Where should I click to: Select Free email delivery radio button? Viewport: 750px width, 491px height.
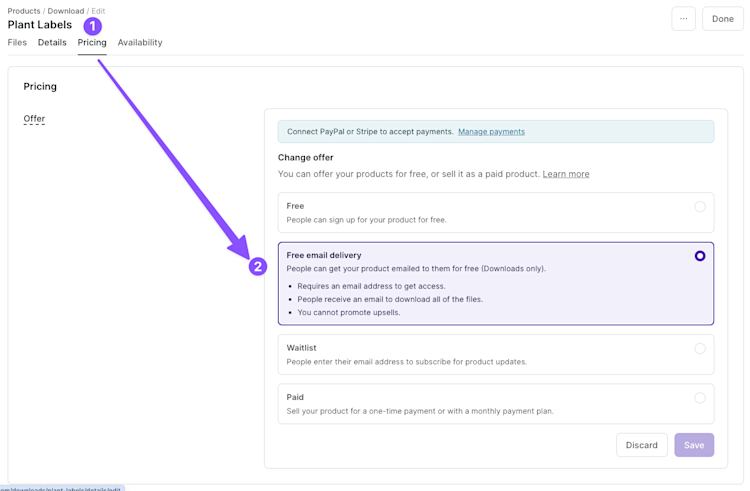click(x=700, y=256)
